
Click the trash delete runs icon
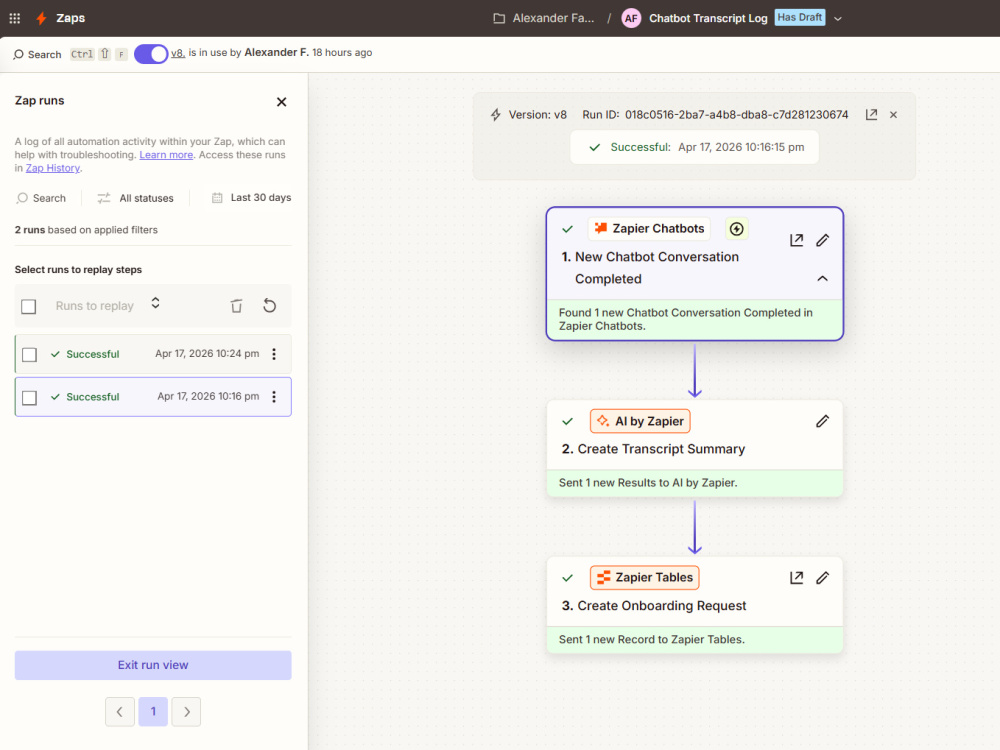236,305
